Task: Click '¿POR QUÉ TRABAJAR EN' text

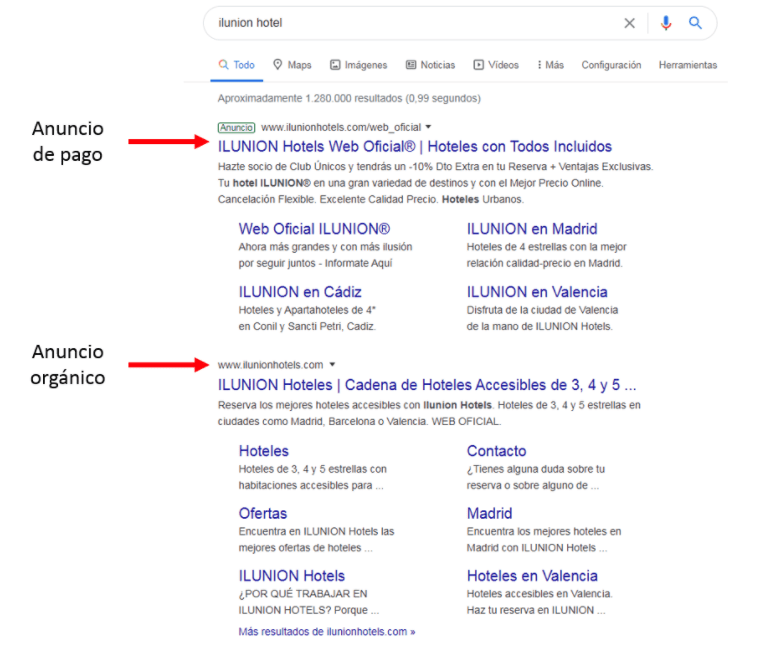Action: pyautogui.click(x=303, y=594)
